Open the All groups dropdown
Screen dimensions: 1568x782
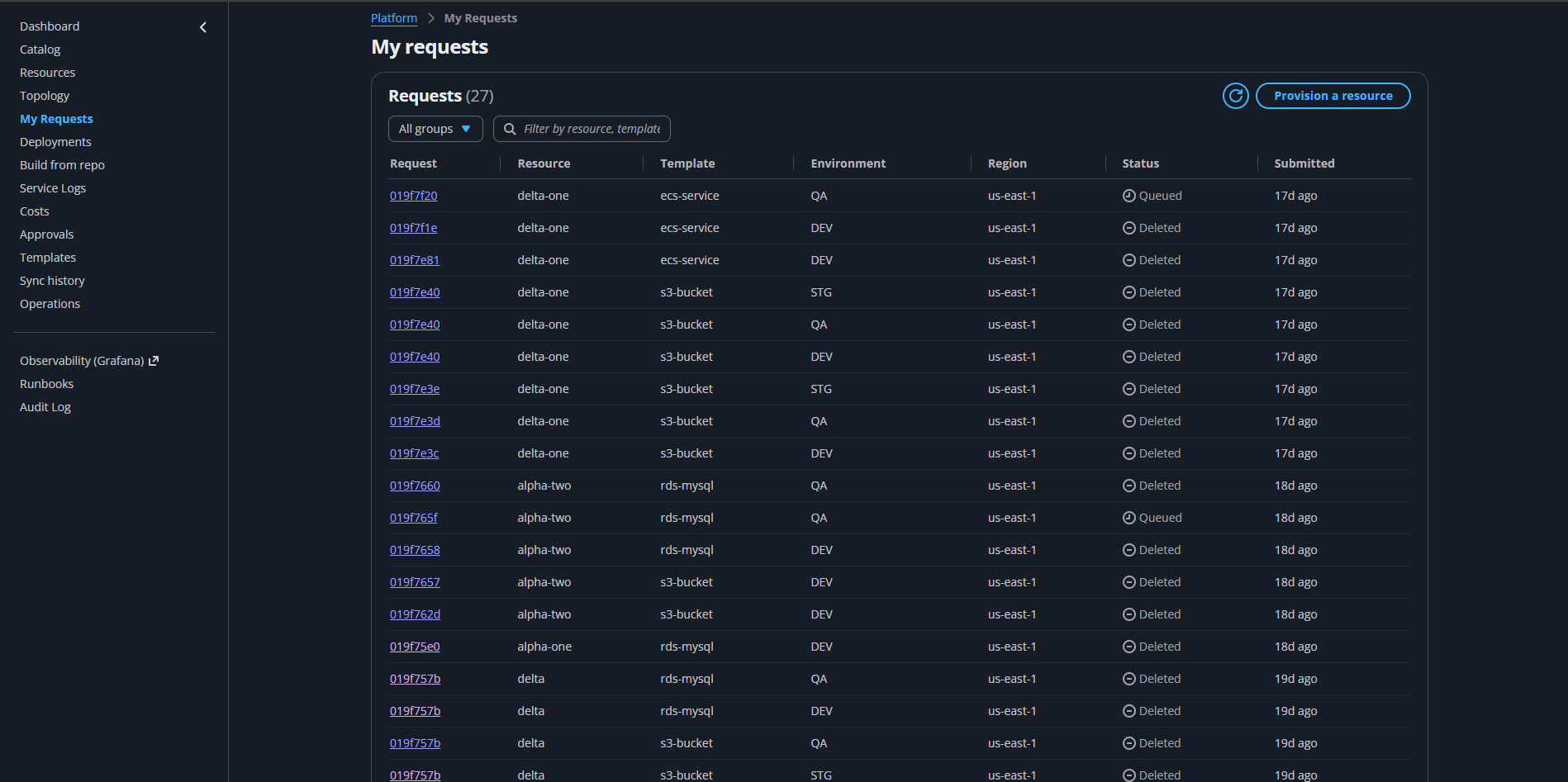point(435,129)
